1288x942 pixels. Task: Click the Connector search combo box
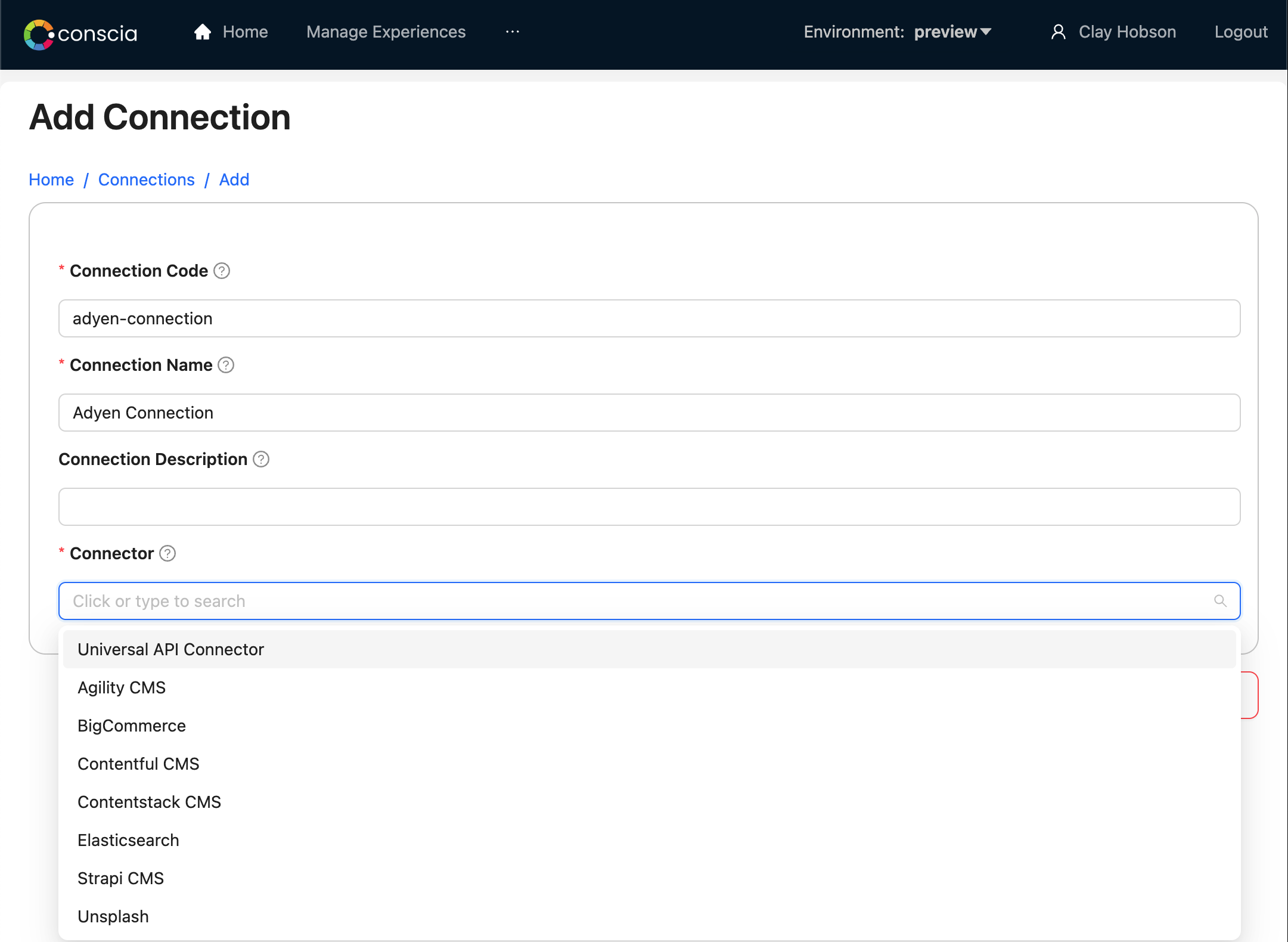[x=650, y=601]
